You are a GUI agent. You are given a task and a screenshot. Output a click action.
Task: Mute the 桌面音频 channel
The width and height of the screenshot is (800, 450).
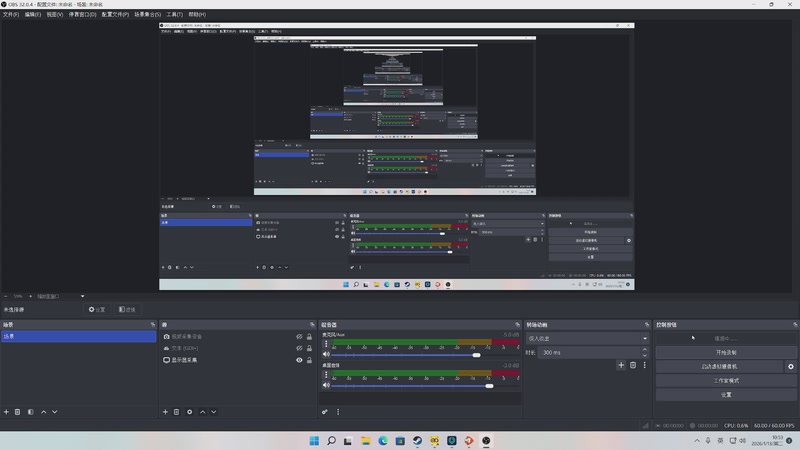click(326, 385)
